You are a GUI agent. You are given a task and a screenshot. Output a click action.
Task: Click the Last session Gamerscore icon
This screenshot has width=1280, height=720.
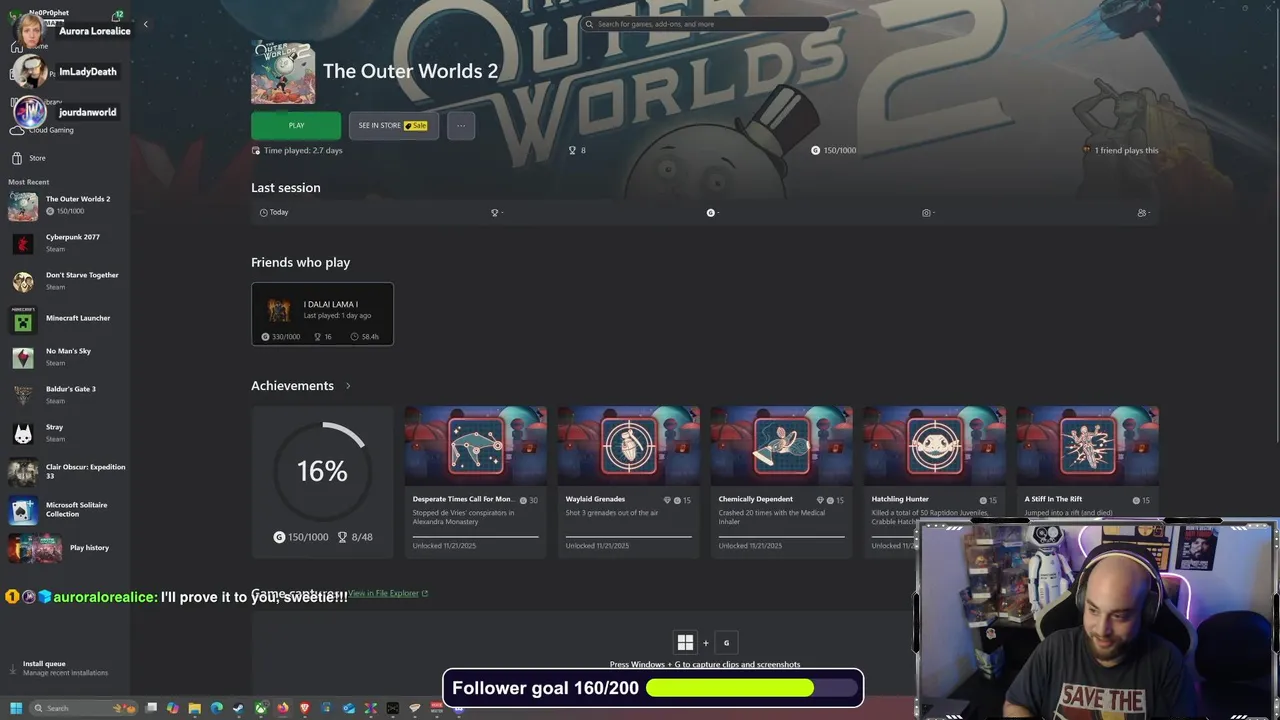click(x=711, y=213)
